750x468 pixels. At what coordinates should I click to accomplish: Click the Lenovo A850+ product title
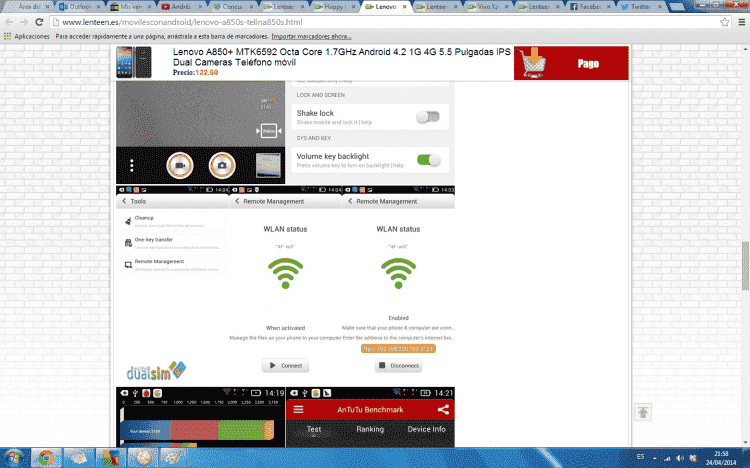coord(342,57)
